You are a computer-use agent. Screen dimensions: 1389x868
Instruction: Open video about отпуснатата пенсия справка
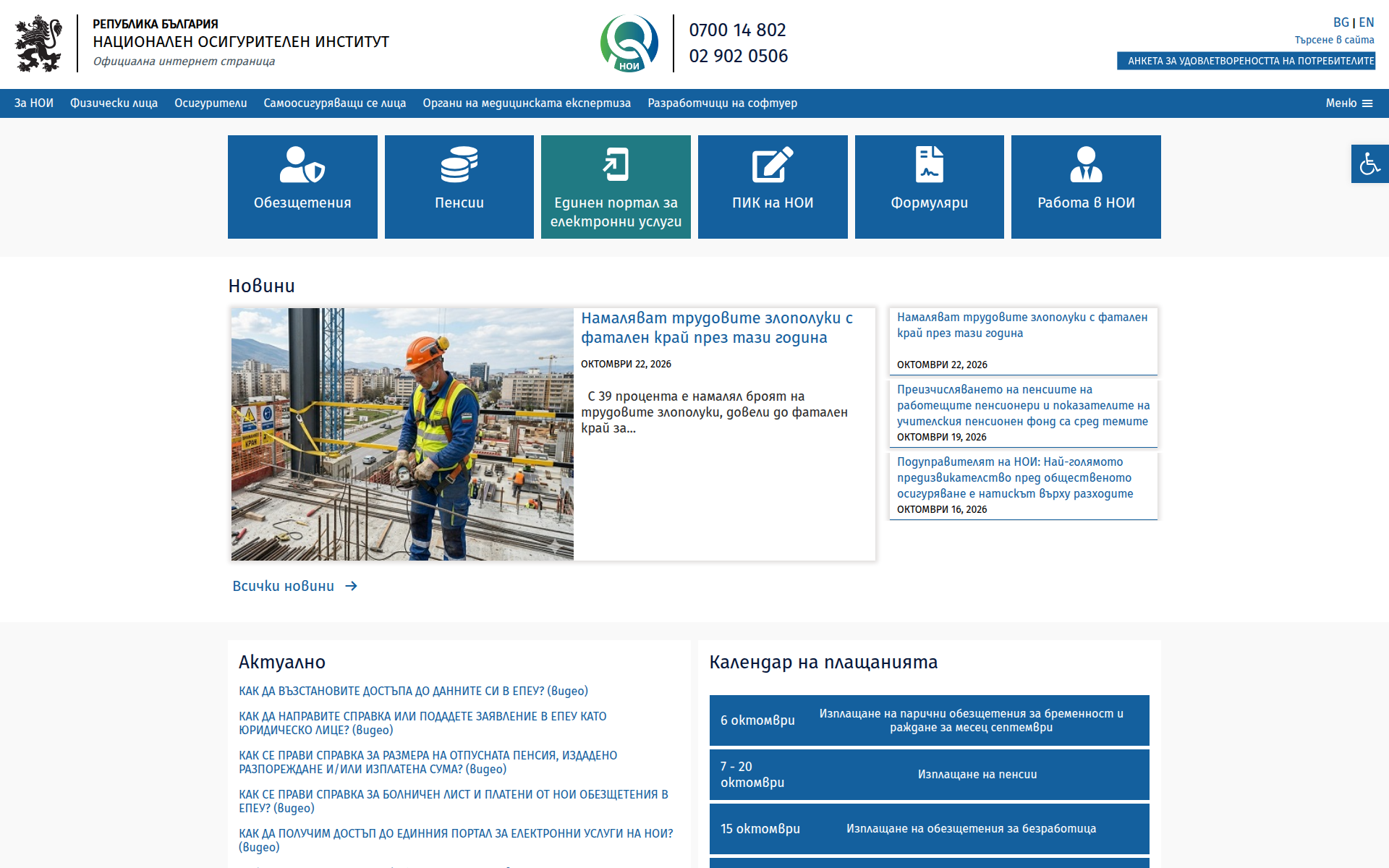(x=428, y=762)
